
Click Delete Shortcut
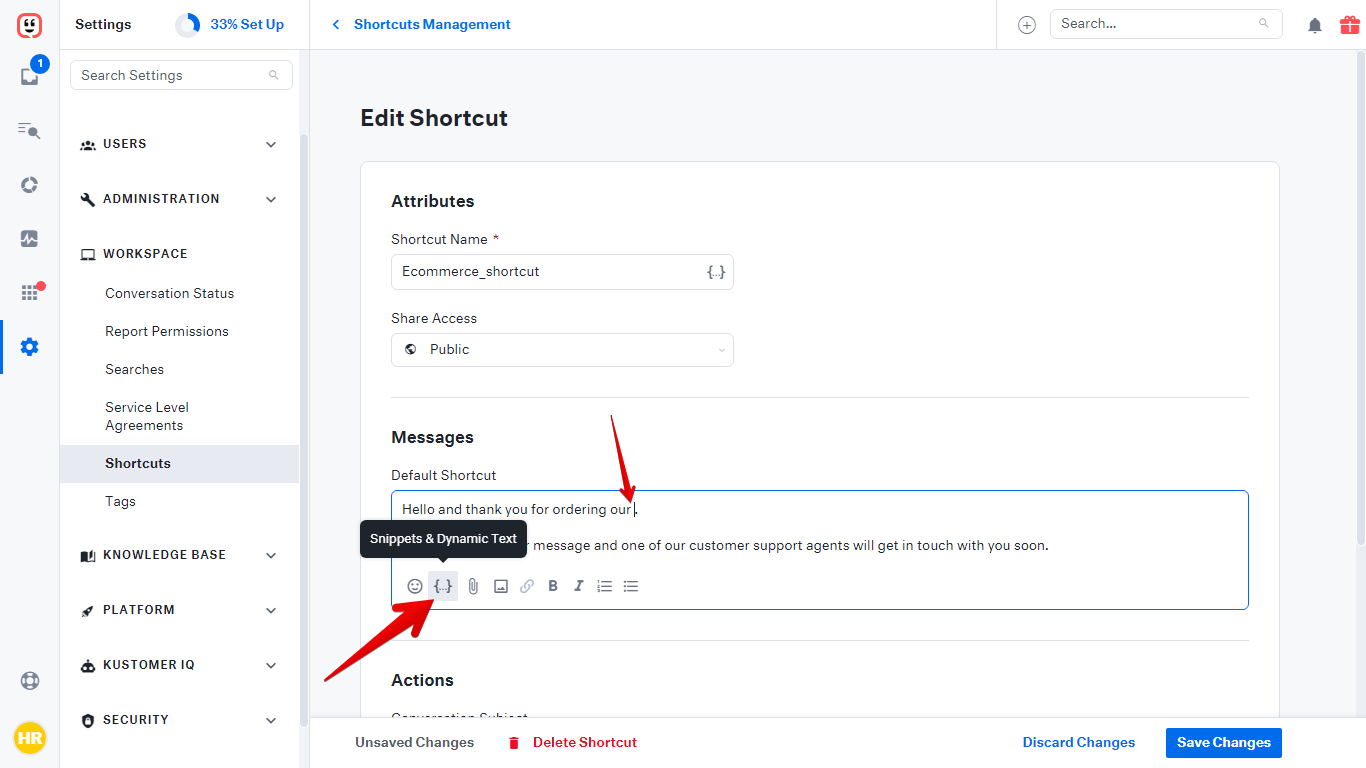(572, 743)
